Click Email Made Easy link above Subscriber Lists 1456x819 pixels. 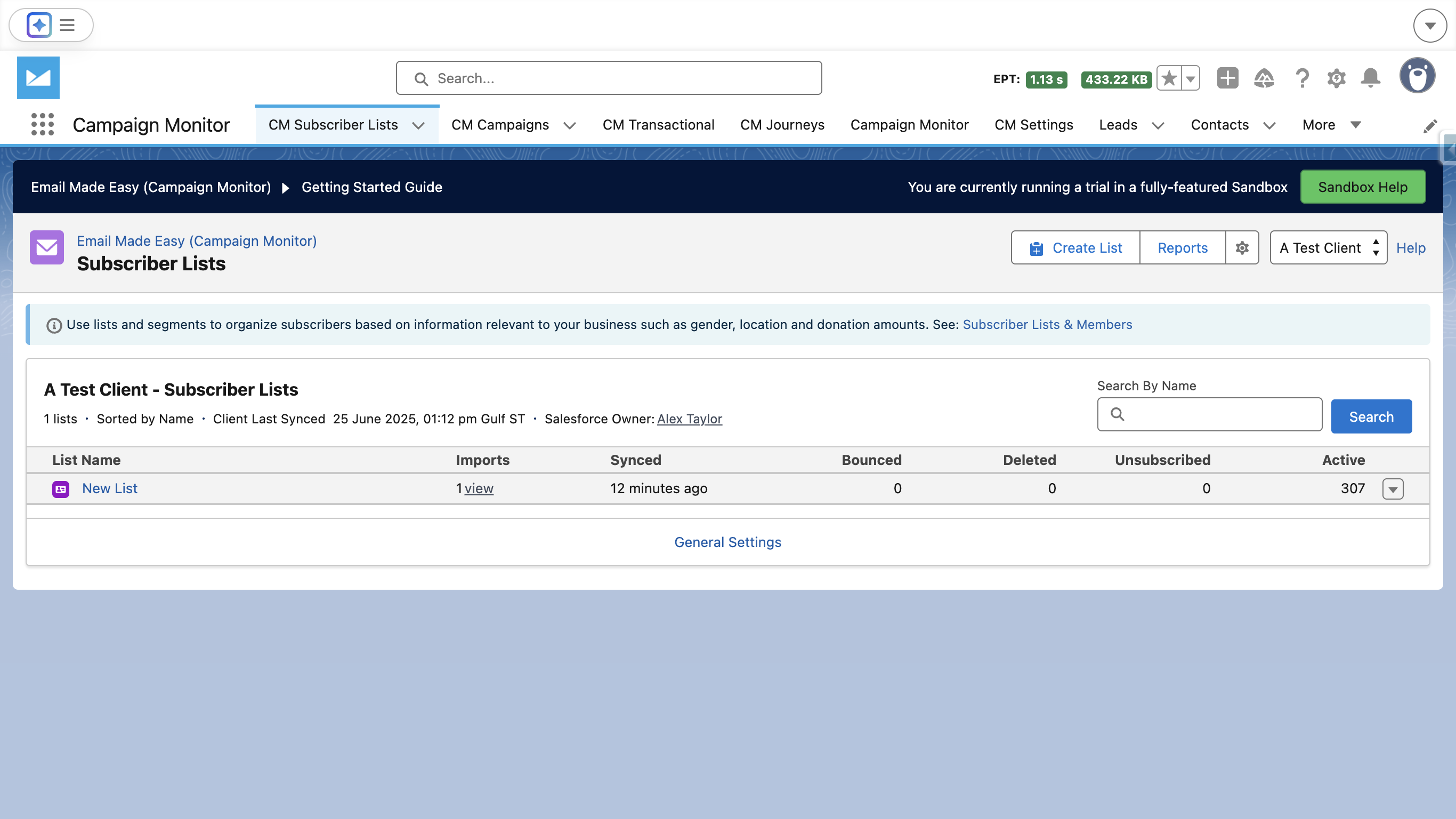[x=197, y=241]
